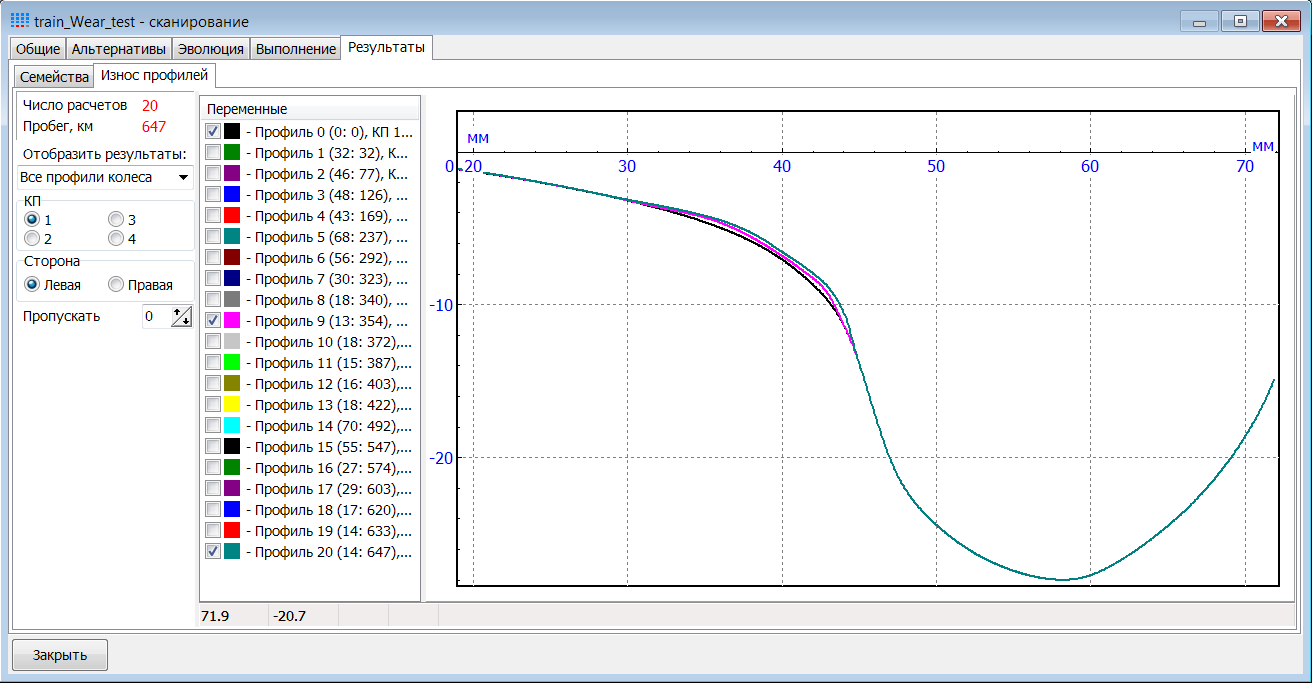Click the red swatch of Профиль 4
Screen dimensions: 1312x683
click(232, 215)
